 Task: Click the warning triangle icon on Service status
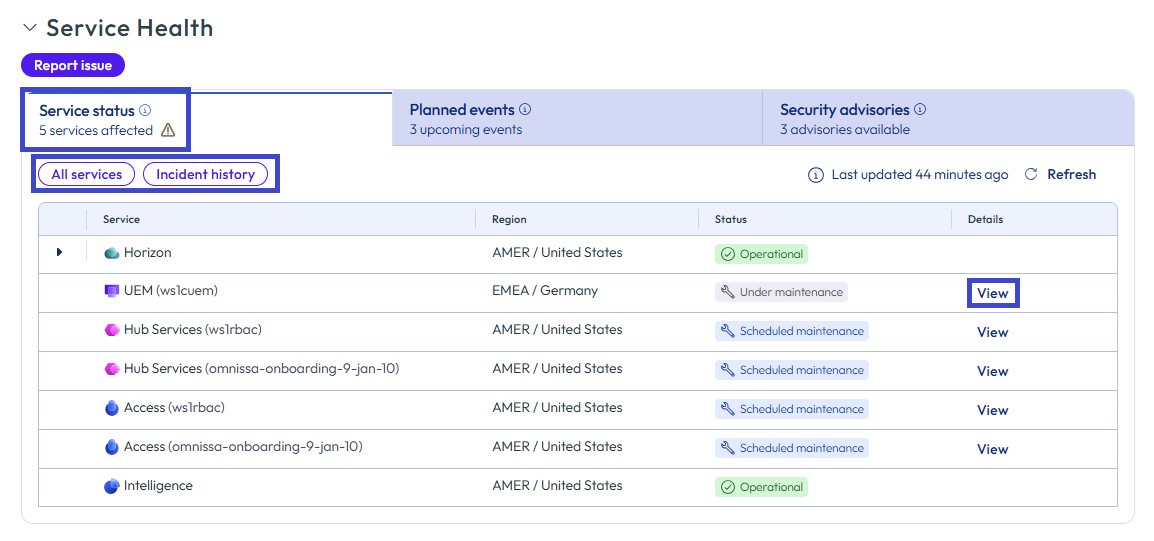[x=168, y=130]
